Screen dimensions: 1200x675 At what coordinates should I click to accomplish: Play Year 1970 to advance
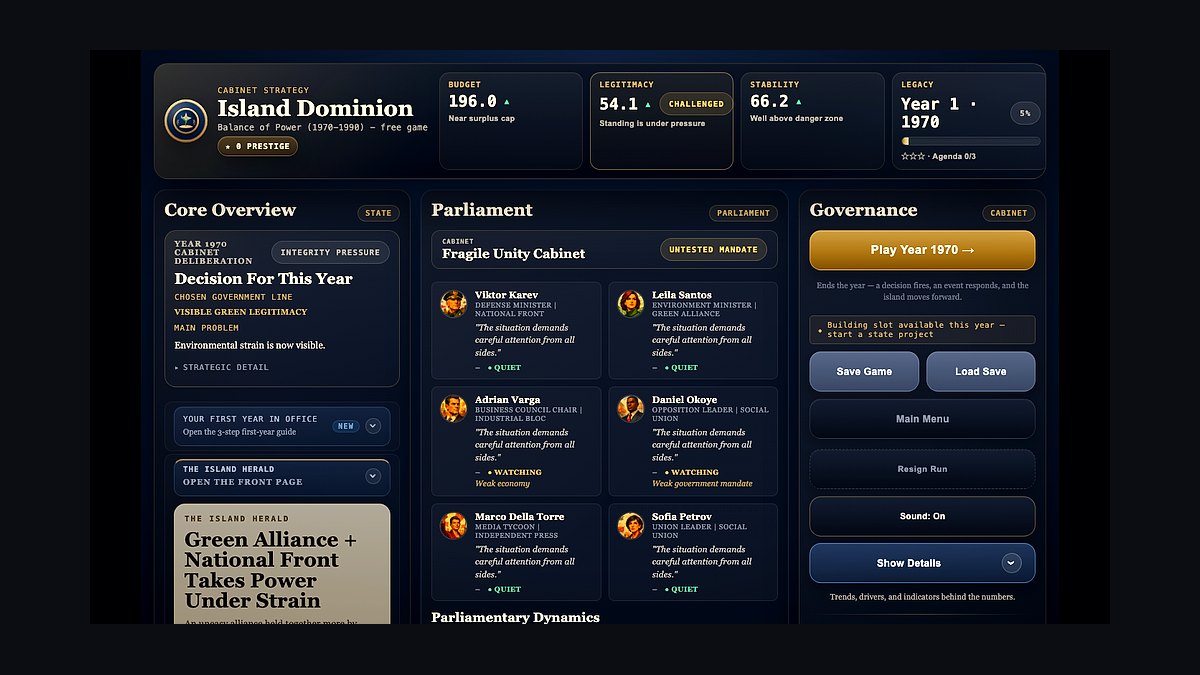(922, 250)
